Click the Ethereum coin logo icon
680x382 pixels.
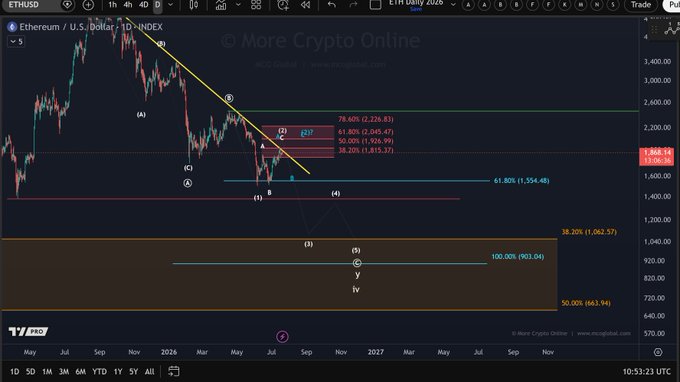coord(12,27)
